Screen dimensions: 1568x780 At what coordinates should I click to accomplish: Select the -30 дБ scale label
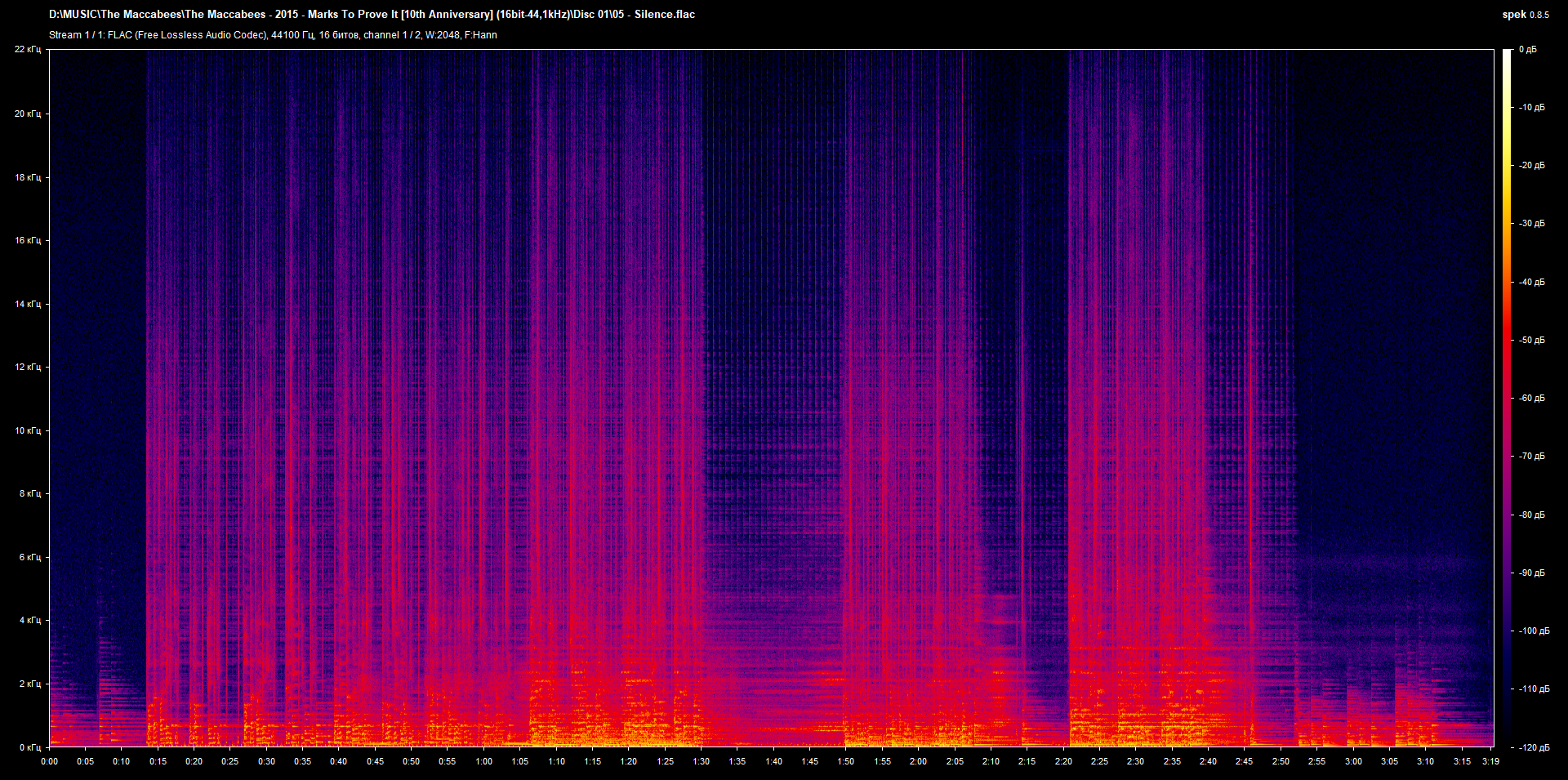[x=1530, y=224]
